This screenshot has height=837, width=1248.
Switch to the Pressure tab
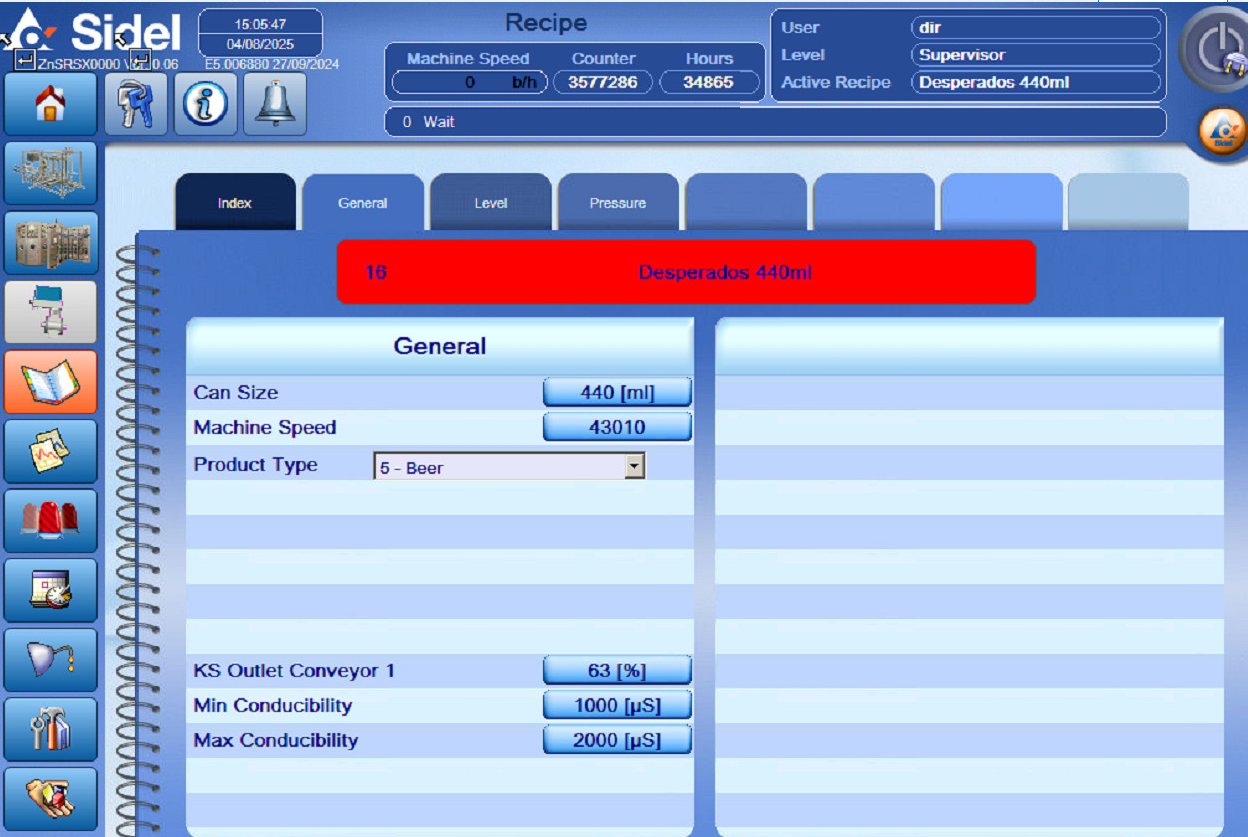[618, 203]
